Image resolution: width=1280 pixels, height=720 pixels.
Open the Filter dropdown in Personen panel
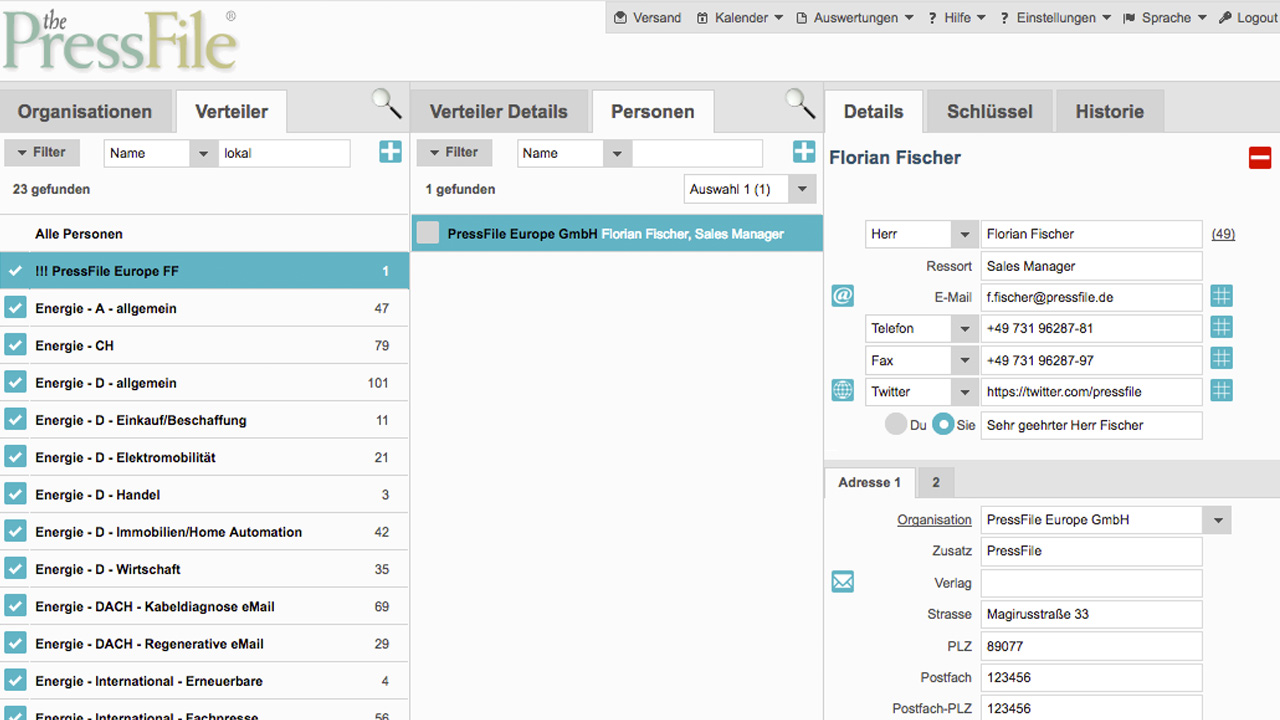[x=455, y=153]
